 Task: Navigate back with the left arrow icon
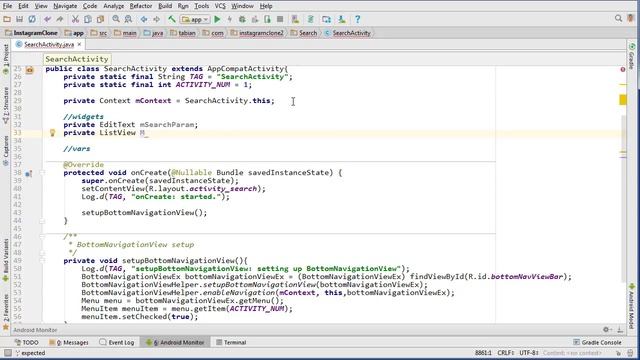click(x=144, y=19)
